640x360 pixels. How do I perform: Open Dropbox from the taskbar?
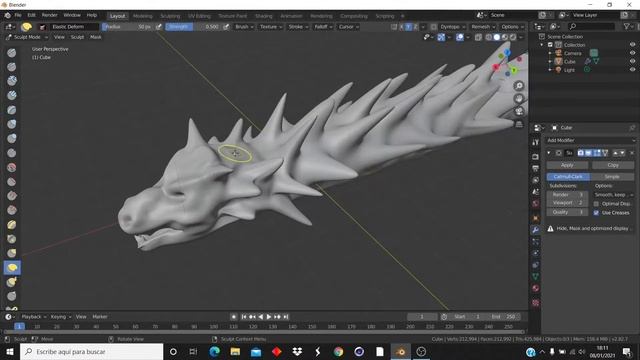[x=297, y=351]
